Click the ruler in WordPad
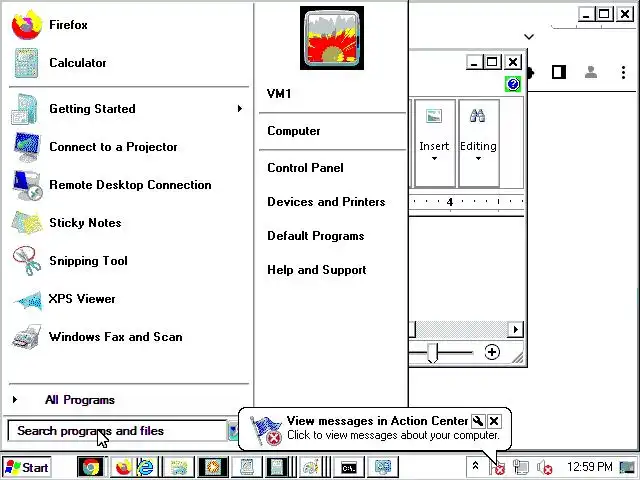The image size is (640, 480). coord(467,202)
